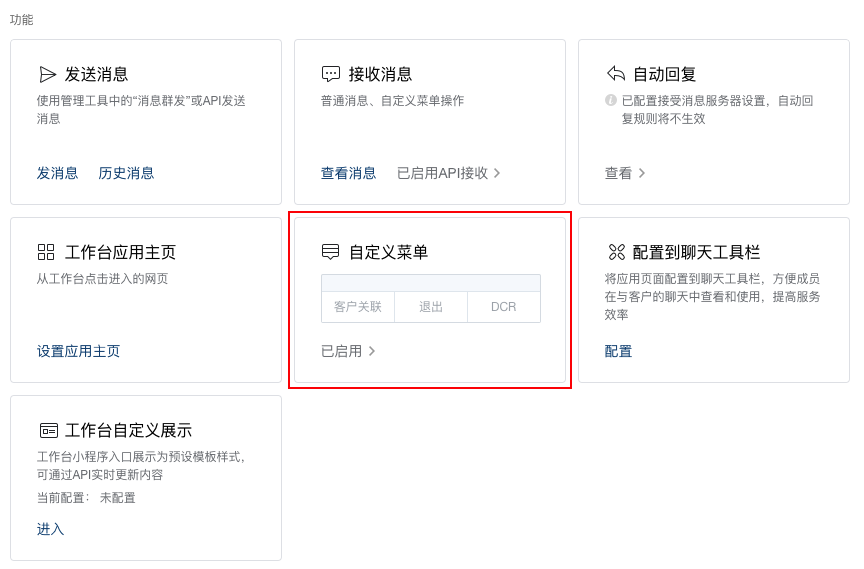Select the 退出 menu item

[x=431, y=307]
